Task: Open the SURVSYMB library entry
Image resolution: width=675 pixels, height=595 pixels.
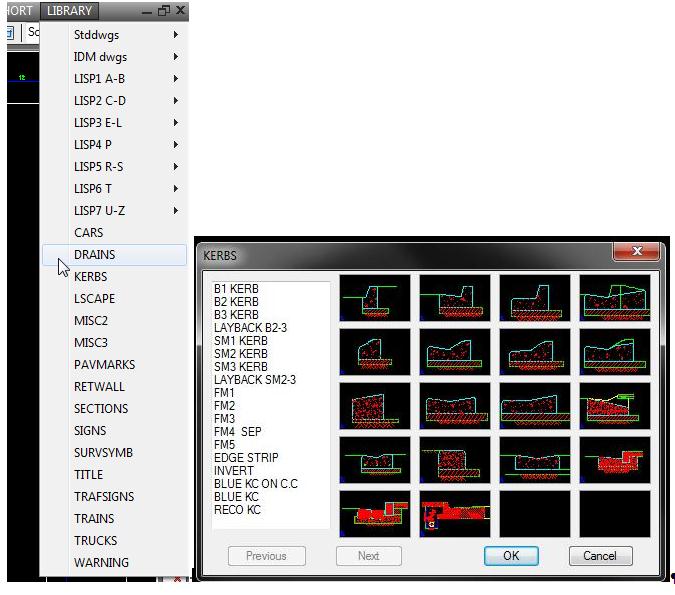Action: 115,452
